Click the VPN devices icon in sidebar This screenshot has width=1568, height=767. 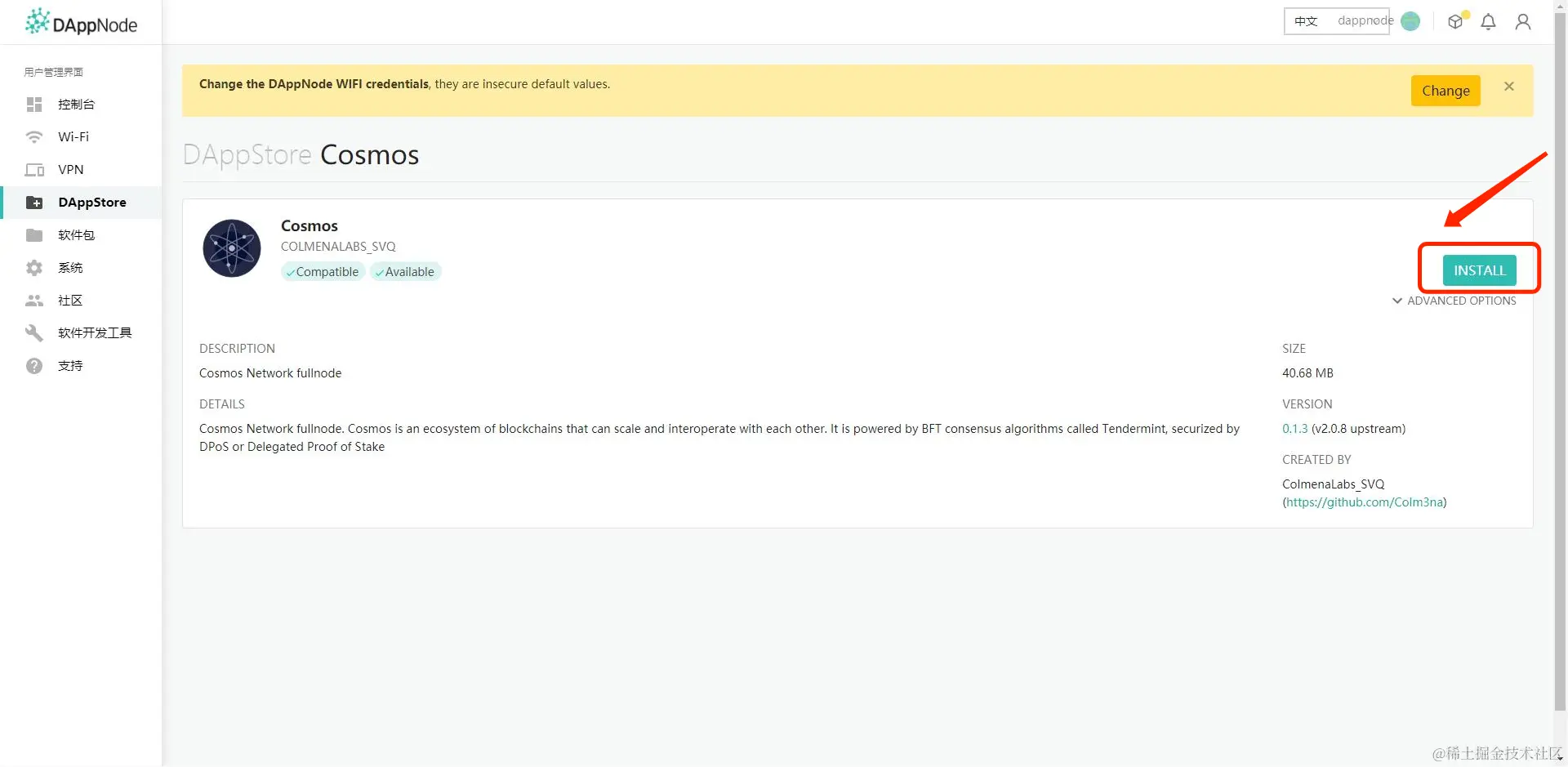[x=34, y=170]
